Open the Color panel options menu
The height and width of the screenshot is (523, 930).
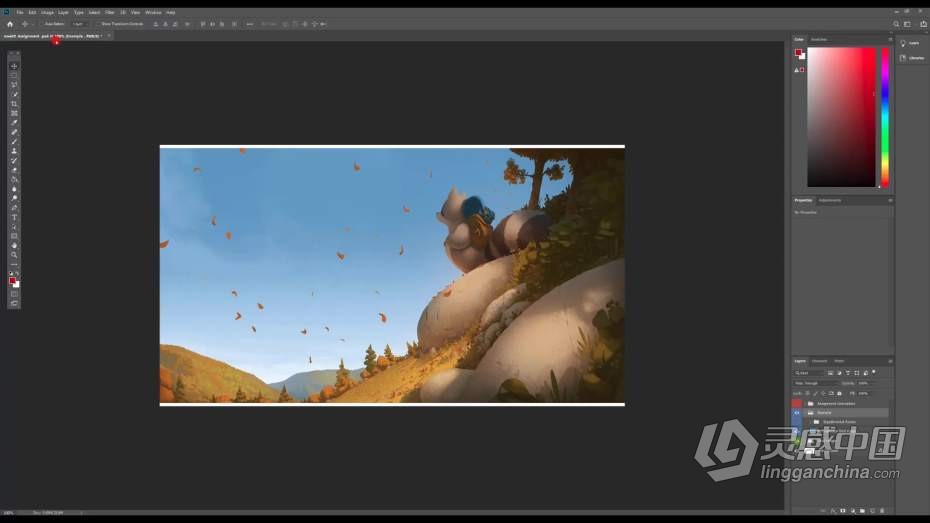pyautogui.click(x=890, y=39)
